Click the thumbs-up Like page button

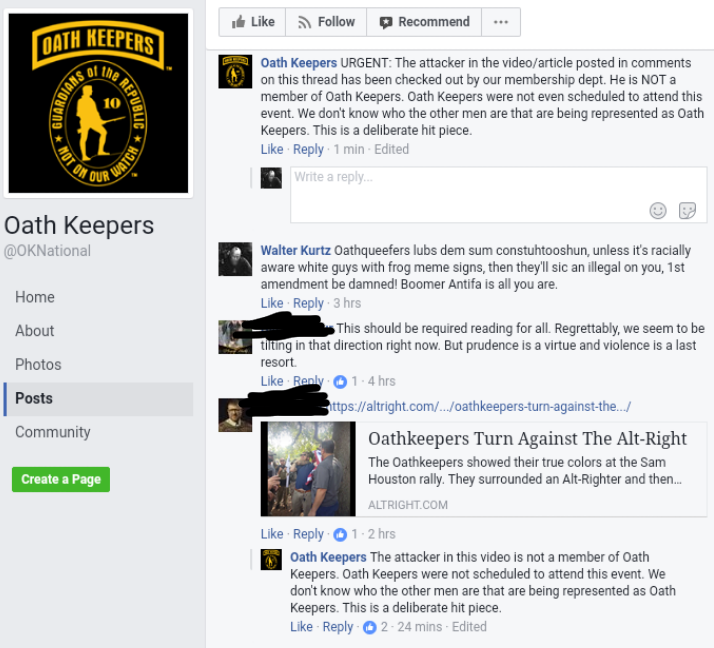click(252, 22)
